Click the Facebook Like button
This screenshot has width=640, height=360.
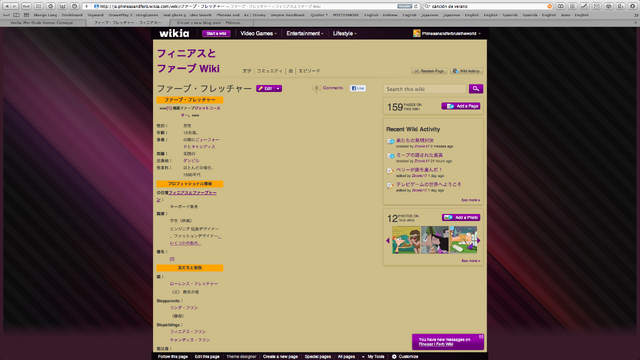(x=358, y=88)
